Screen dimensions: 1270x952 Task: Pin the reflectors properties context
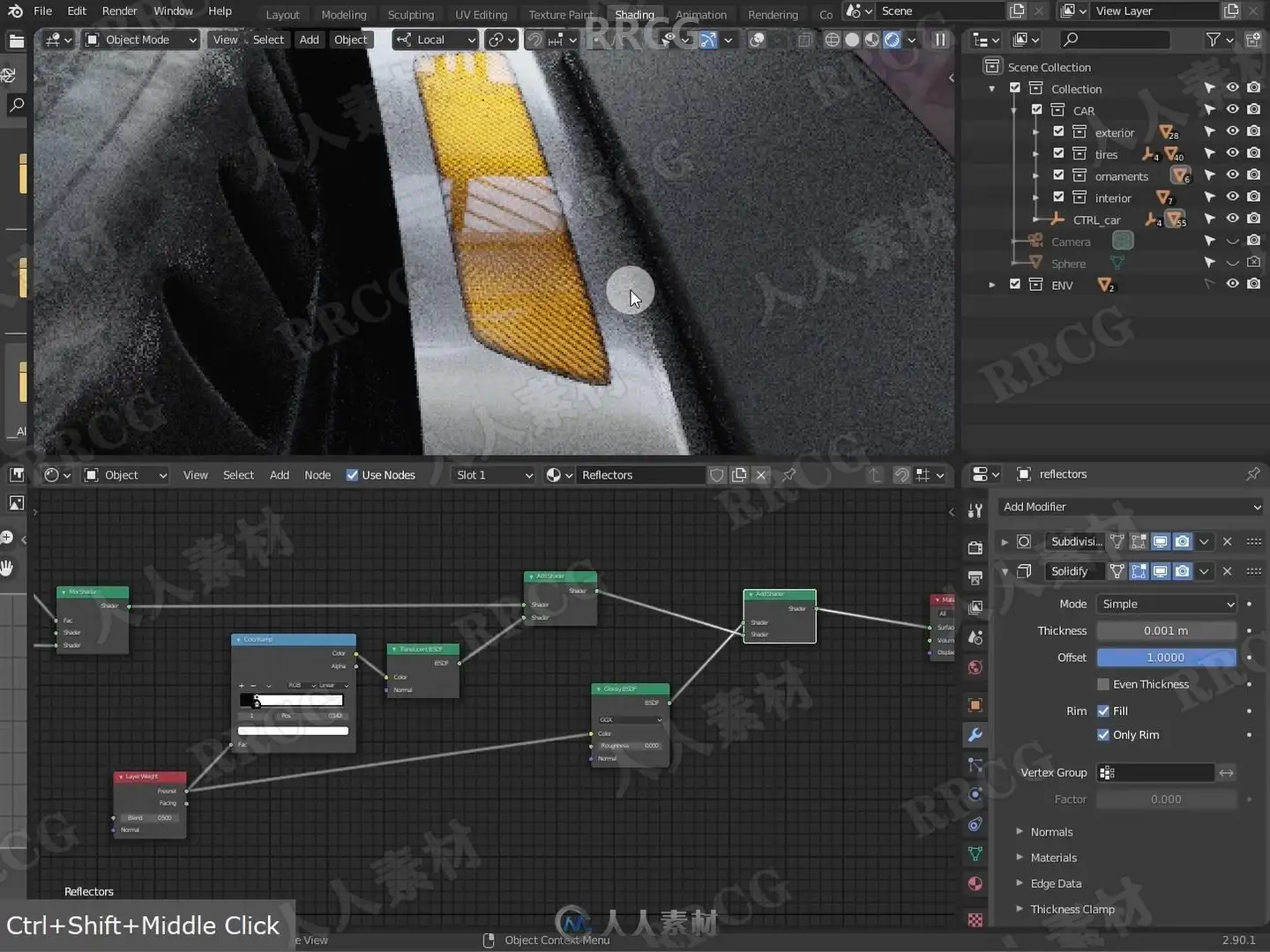click(x=1252, y=474)
